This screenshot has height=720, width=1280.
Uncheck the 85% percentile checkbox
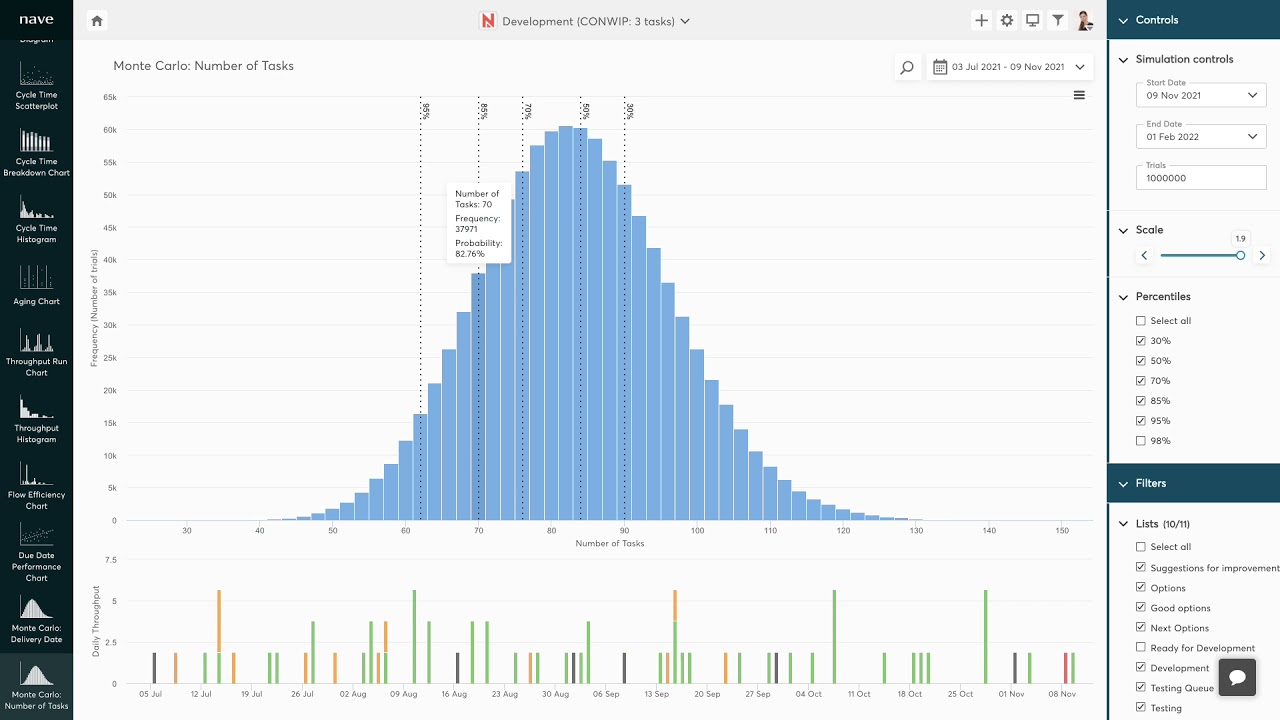1141,401
